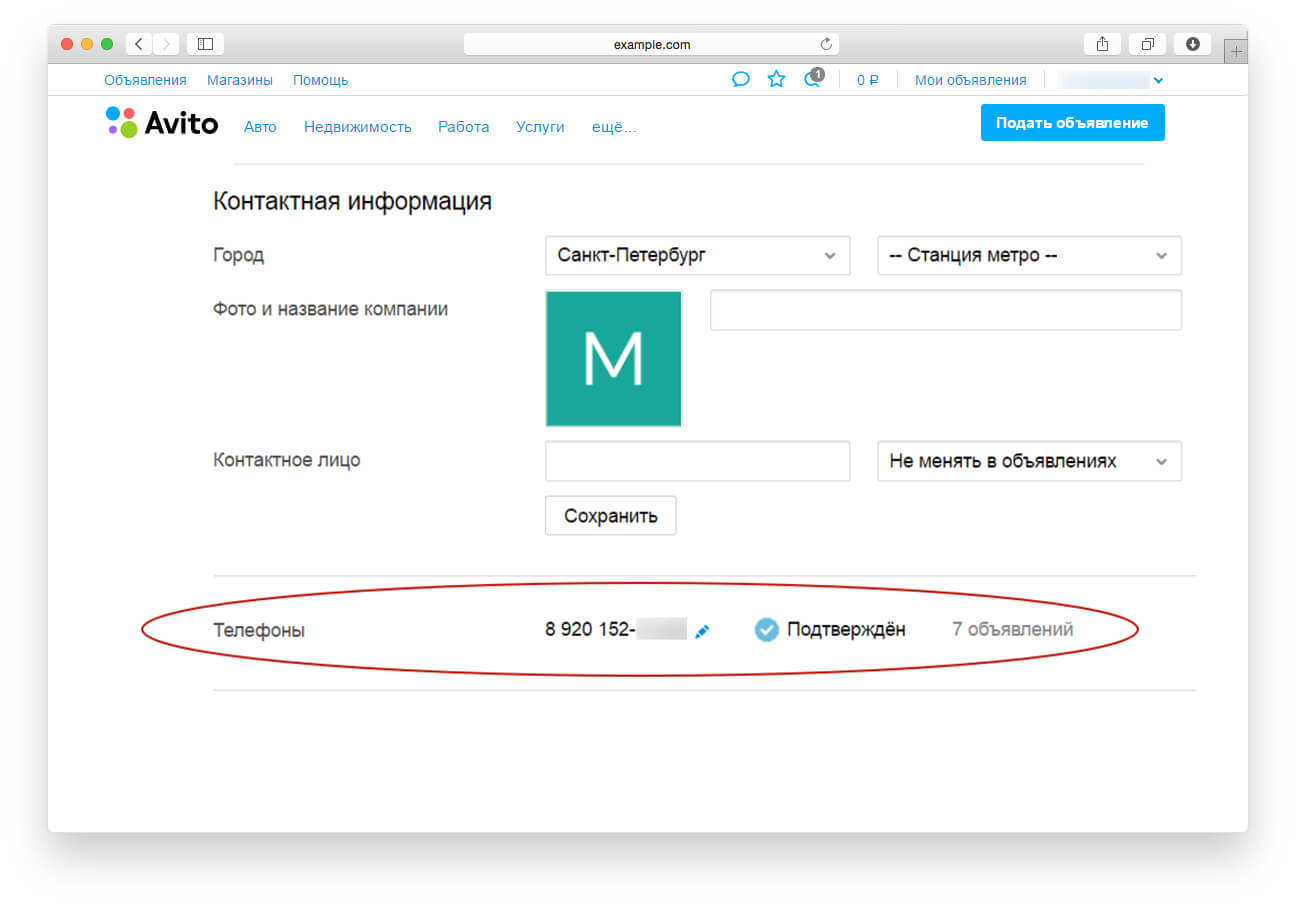Open the Станция метро dropdown

[x=1030, y=255]
